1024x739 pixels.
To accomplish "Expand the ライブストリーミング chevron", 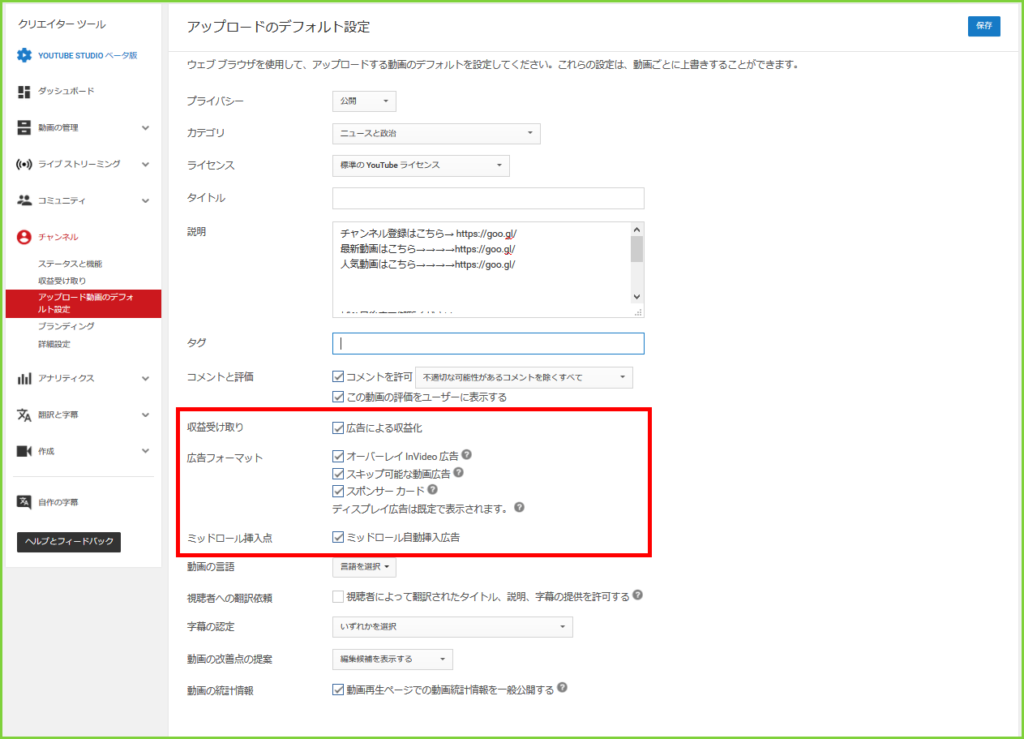I will (146, 165).
